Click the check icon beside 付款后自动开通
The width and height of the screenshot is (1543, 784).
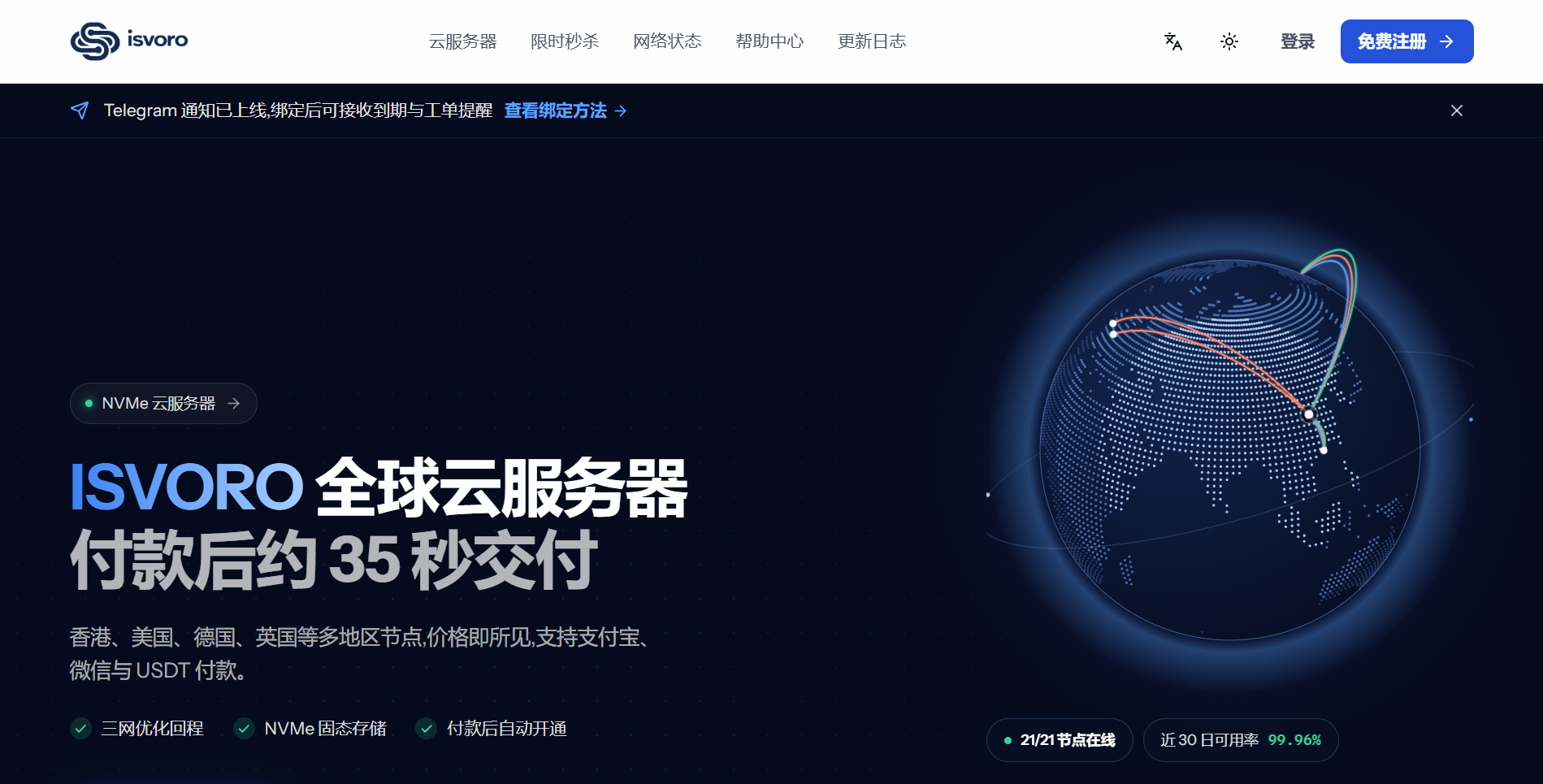(426, 729)
